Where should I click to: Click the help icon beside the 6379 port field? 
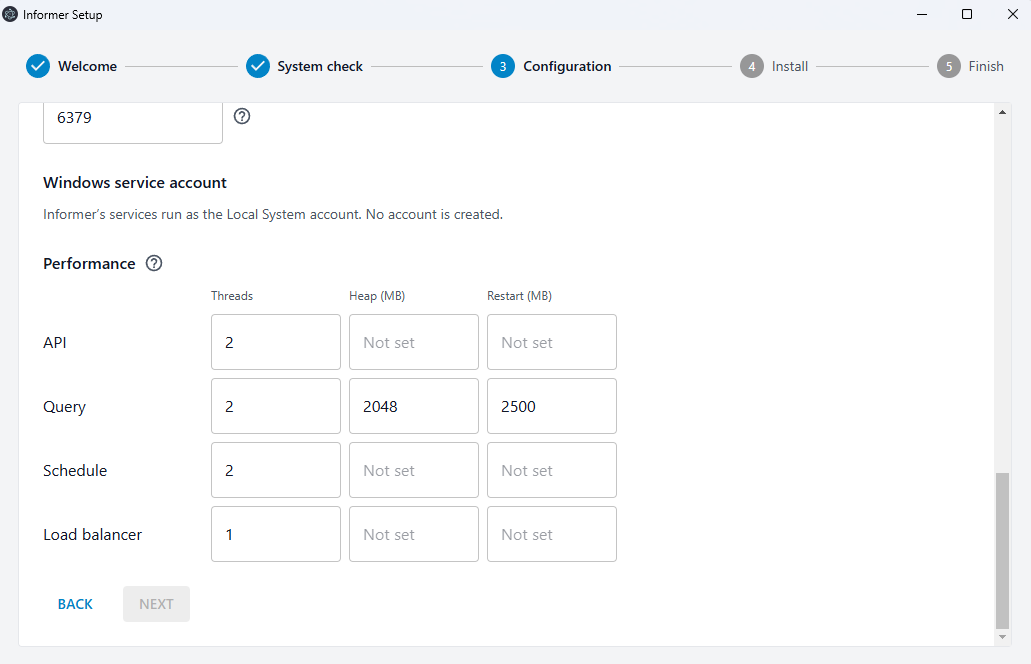pyautogui.click(x=242, y=116)
